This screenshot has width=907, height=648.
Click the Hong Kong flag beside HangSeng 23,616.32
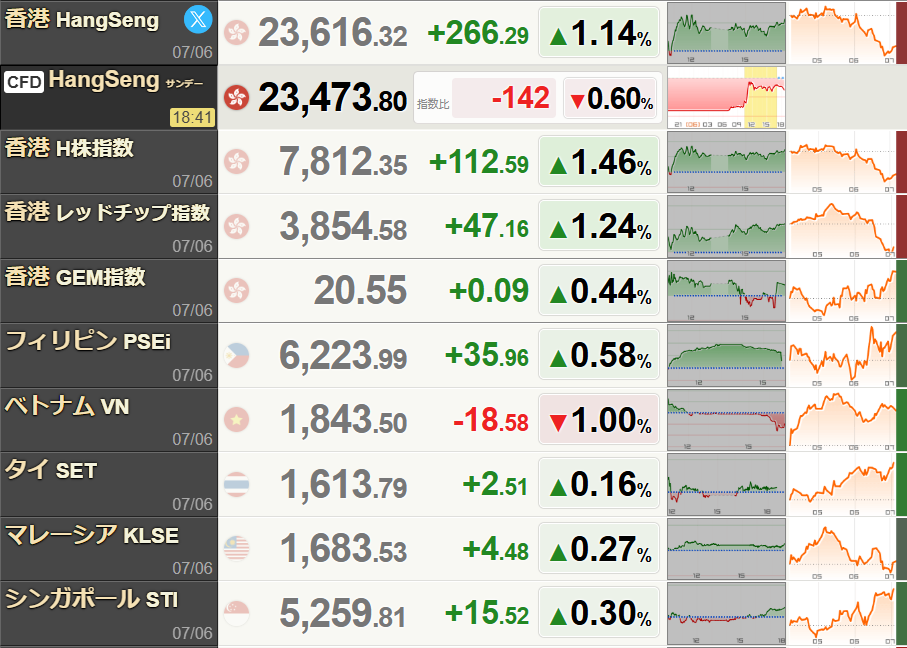point(237,32)
